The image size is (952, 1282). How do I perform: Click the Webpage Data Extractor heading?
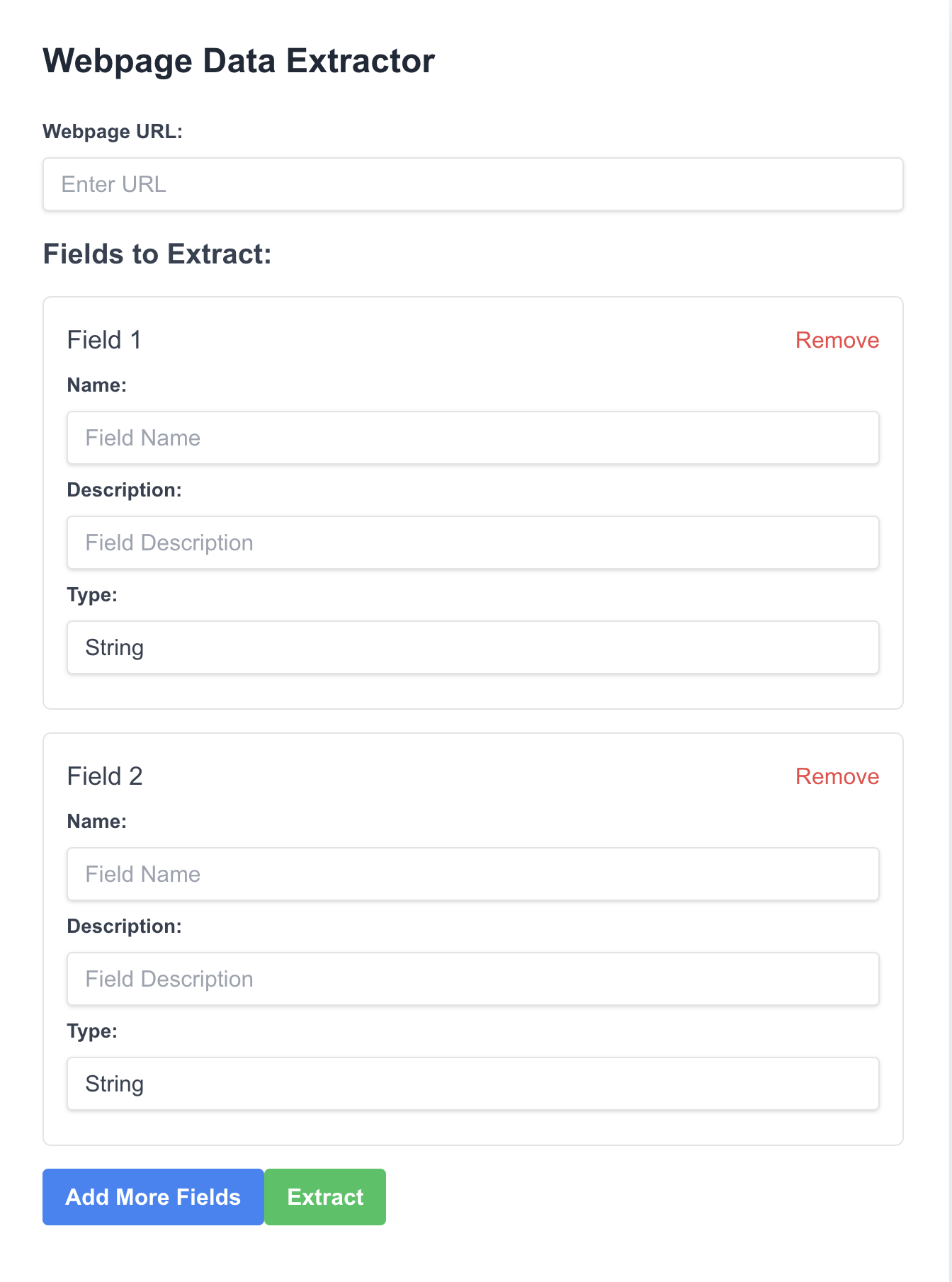point(239,61)
